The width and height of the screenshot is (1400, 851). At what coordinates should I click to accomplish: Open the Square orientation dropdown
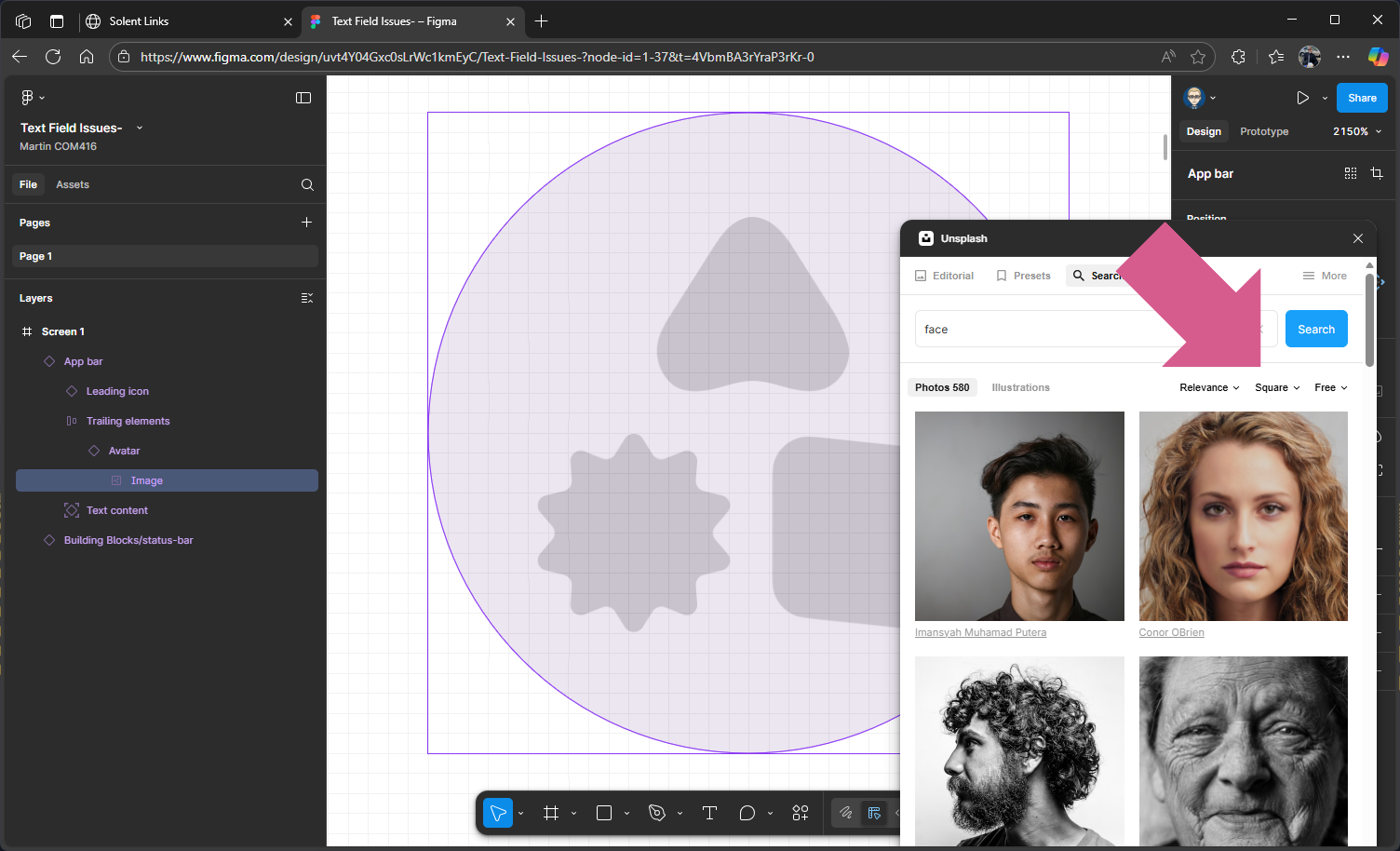[x=1277, y=387]
